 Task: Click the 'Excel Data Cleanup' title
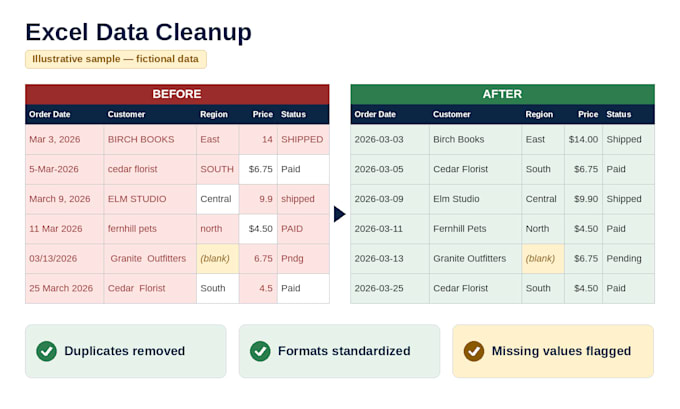pyautogui.click(x=138, y=32)
